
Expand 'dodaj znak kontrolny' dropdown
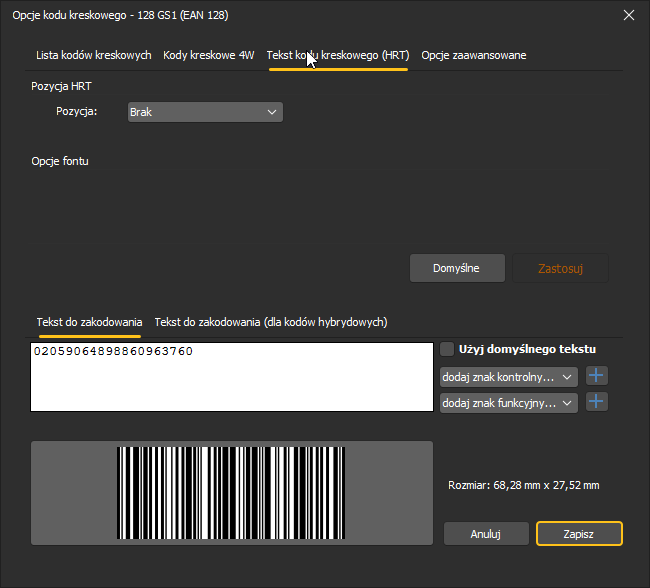[x=509, y=377]
